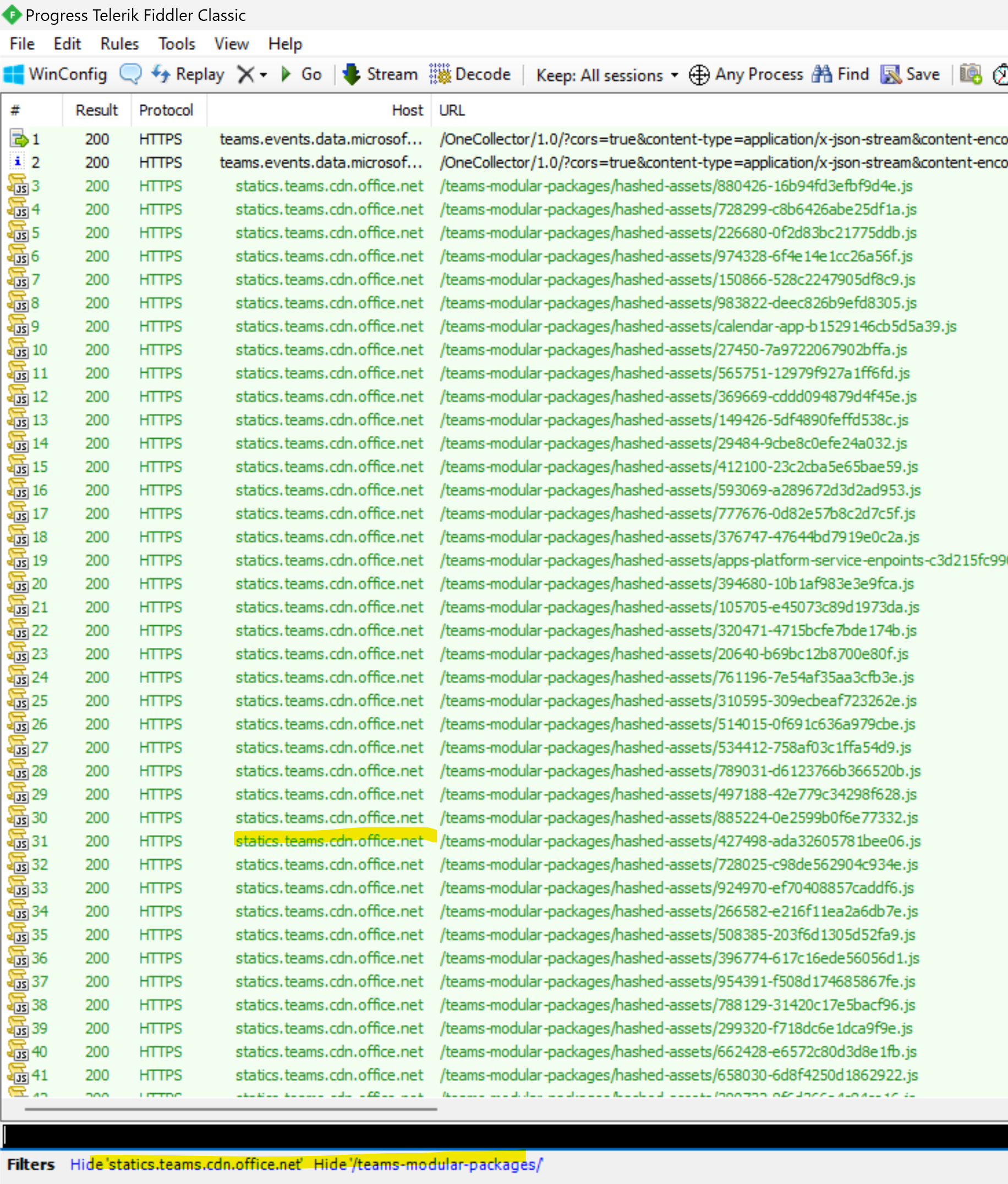Click the Fiddler logo in title bar
1008x1184 pixels.
12,14
